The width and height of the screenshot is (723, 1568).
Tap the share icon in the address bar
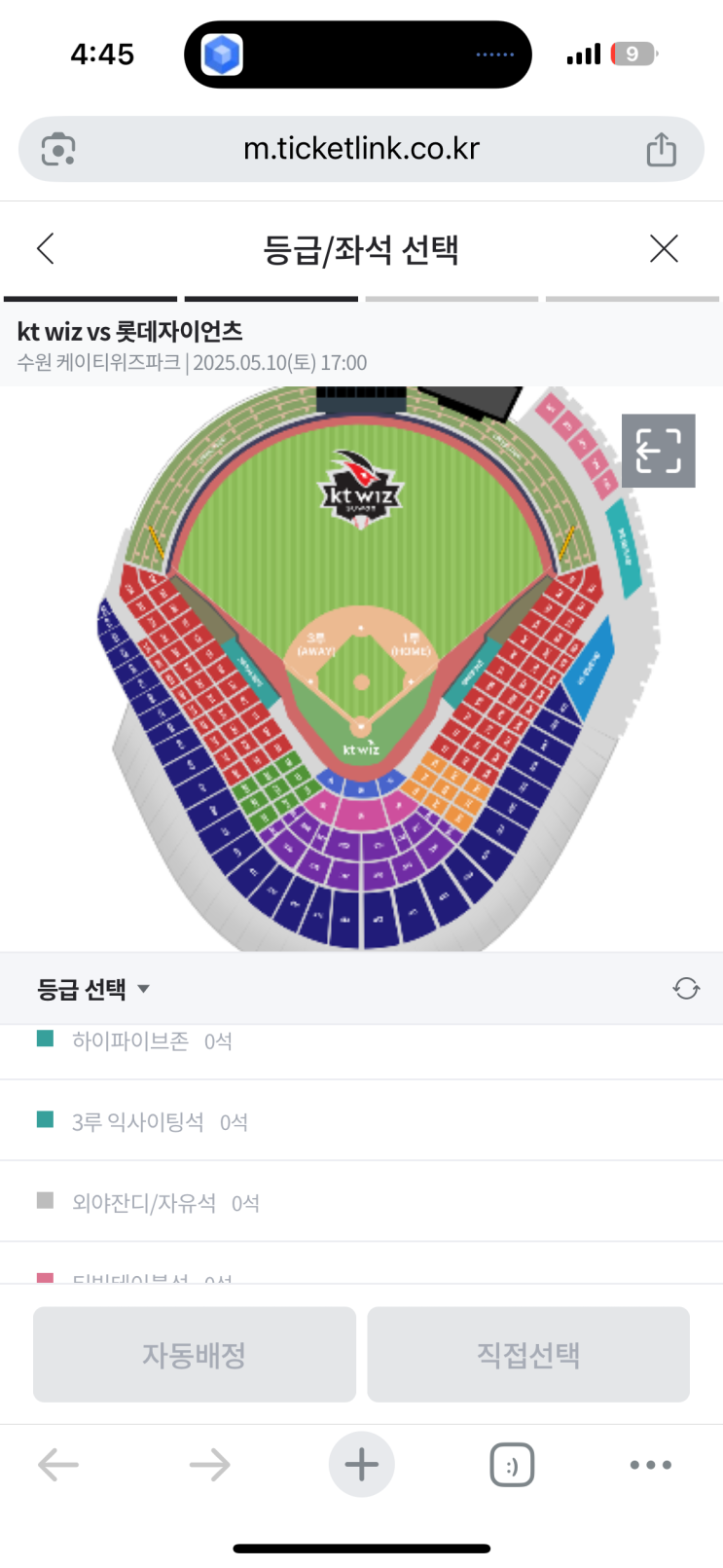(662, 150)
